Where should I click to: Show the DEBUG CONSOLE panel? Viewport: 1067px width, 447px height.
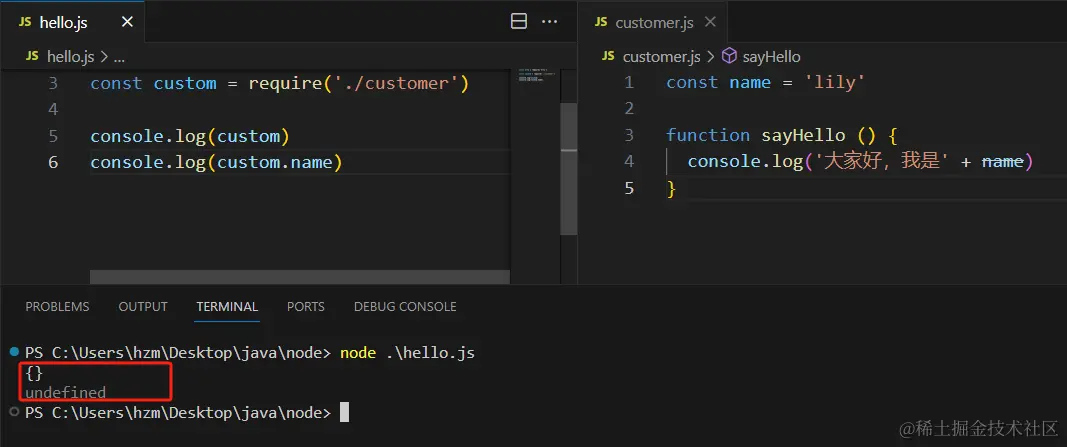click(x=405, y=307)
